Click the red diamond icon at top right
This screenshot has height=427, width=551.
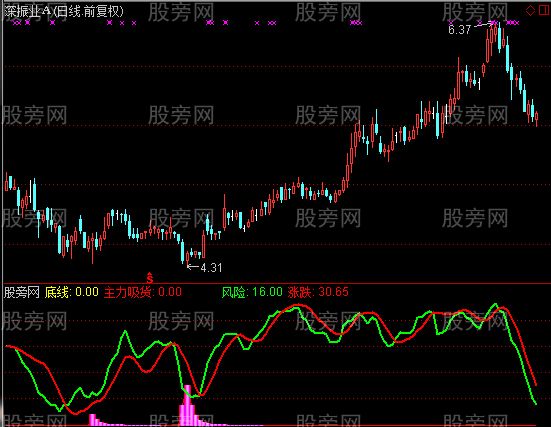coord(530,10)
